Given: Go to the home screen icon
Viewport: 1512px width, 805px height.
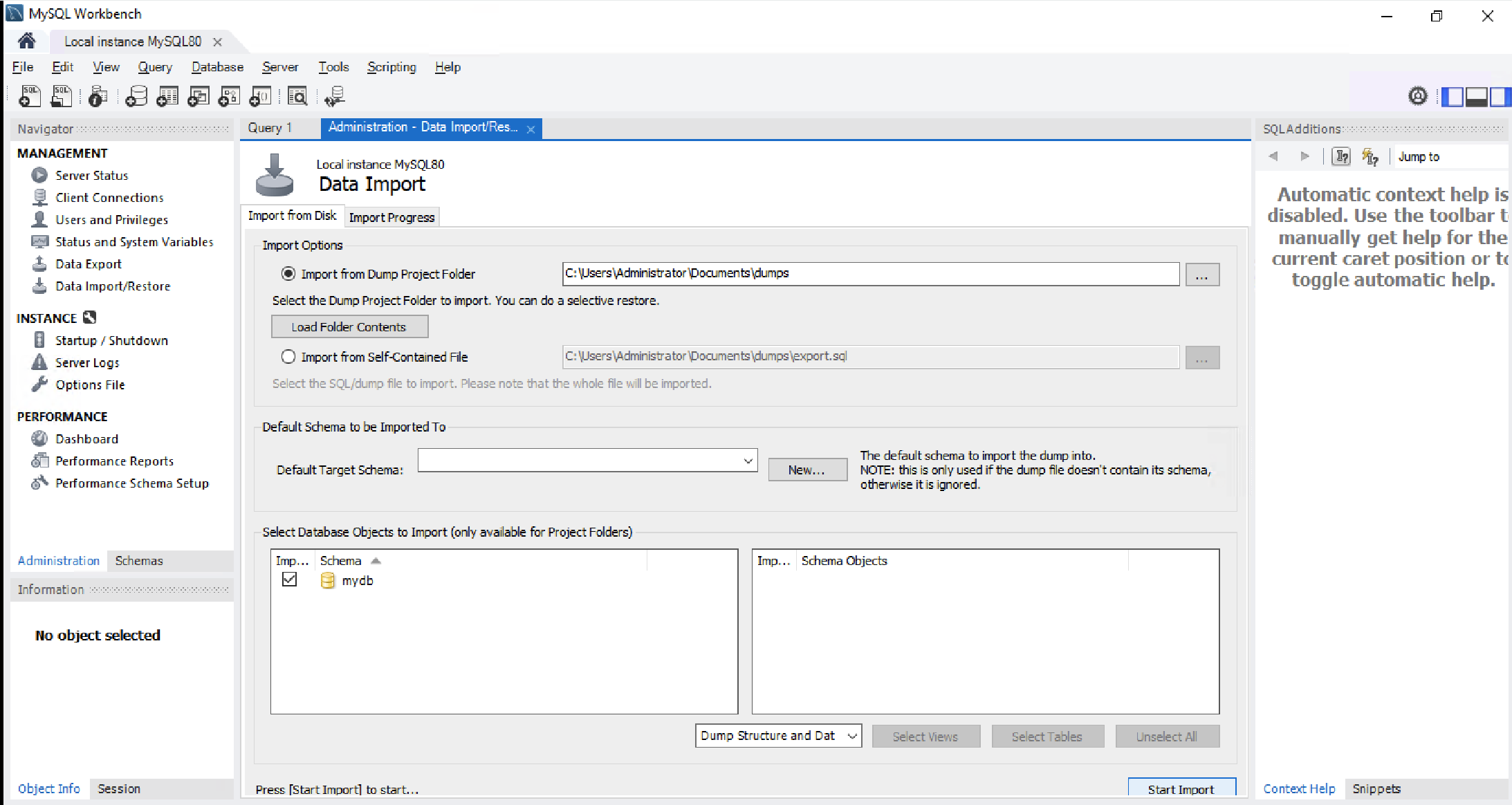Looking at the screenshot, I should pyautogui.click(x=27, y=41).
